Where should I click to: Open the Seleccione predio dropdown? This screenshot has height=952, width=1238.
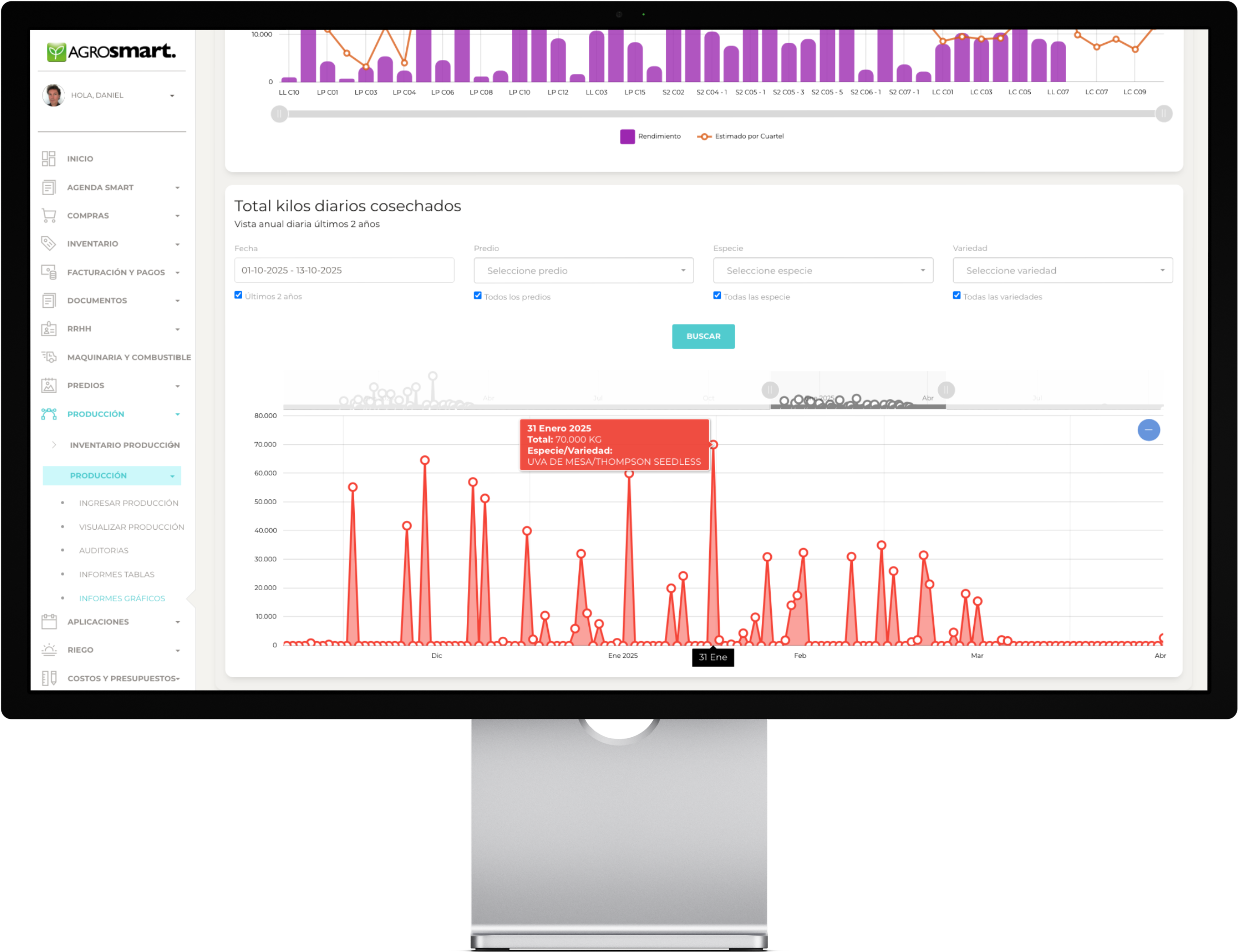[583, 271]
